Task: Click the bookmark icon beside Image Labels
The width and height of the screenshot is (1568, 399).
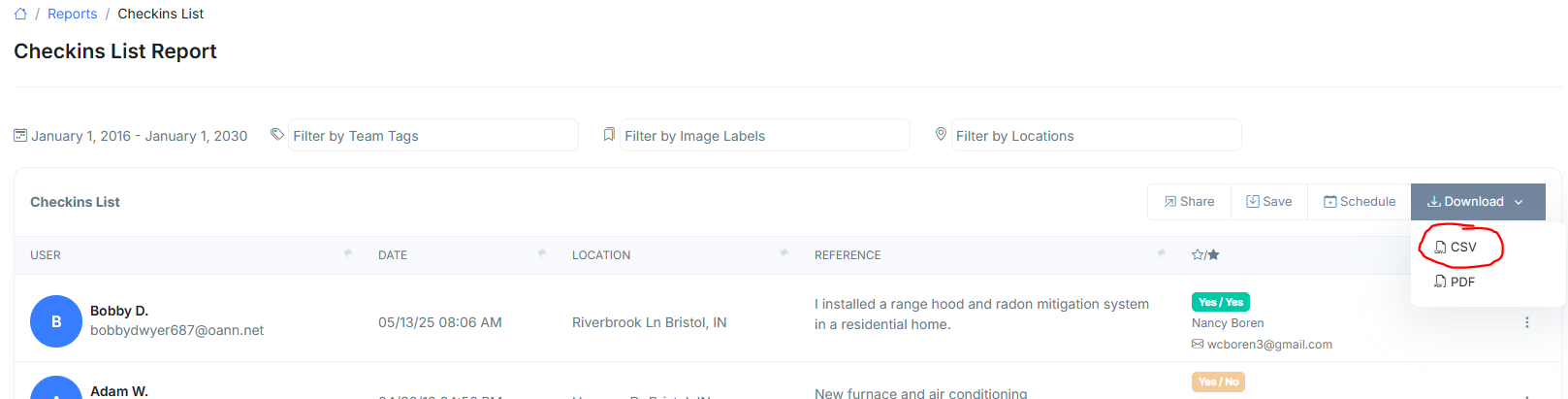Action: (x=609, y=135)
